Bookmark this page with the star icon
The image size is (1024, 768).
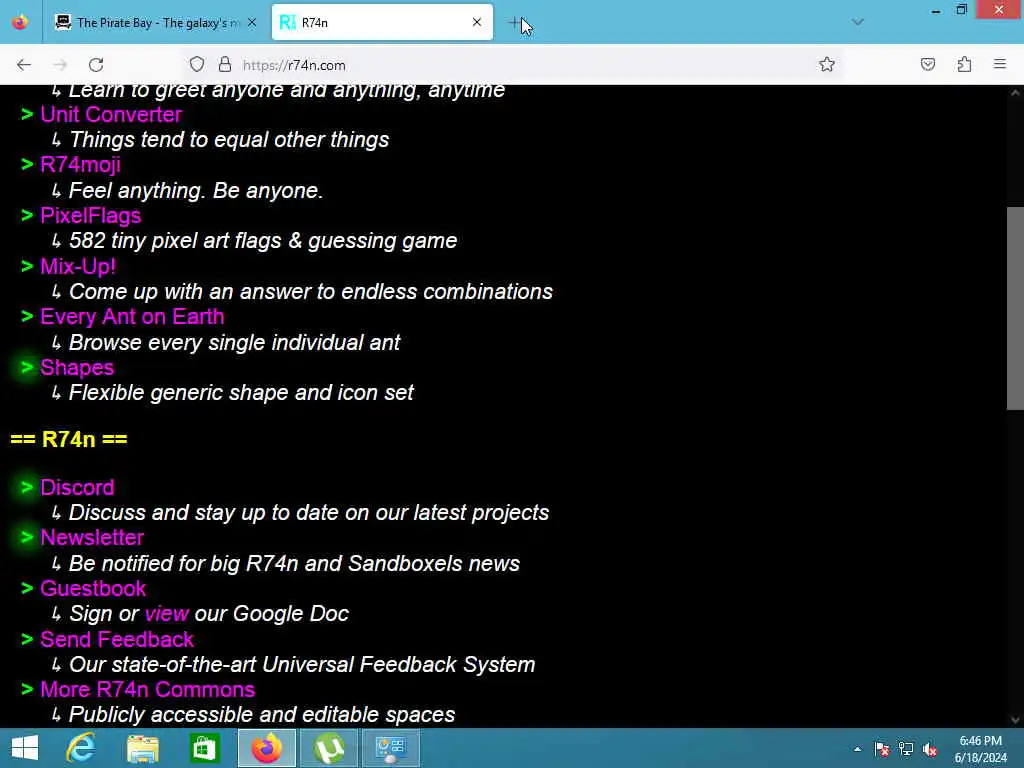(x=827, y=65)
